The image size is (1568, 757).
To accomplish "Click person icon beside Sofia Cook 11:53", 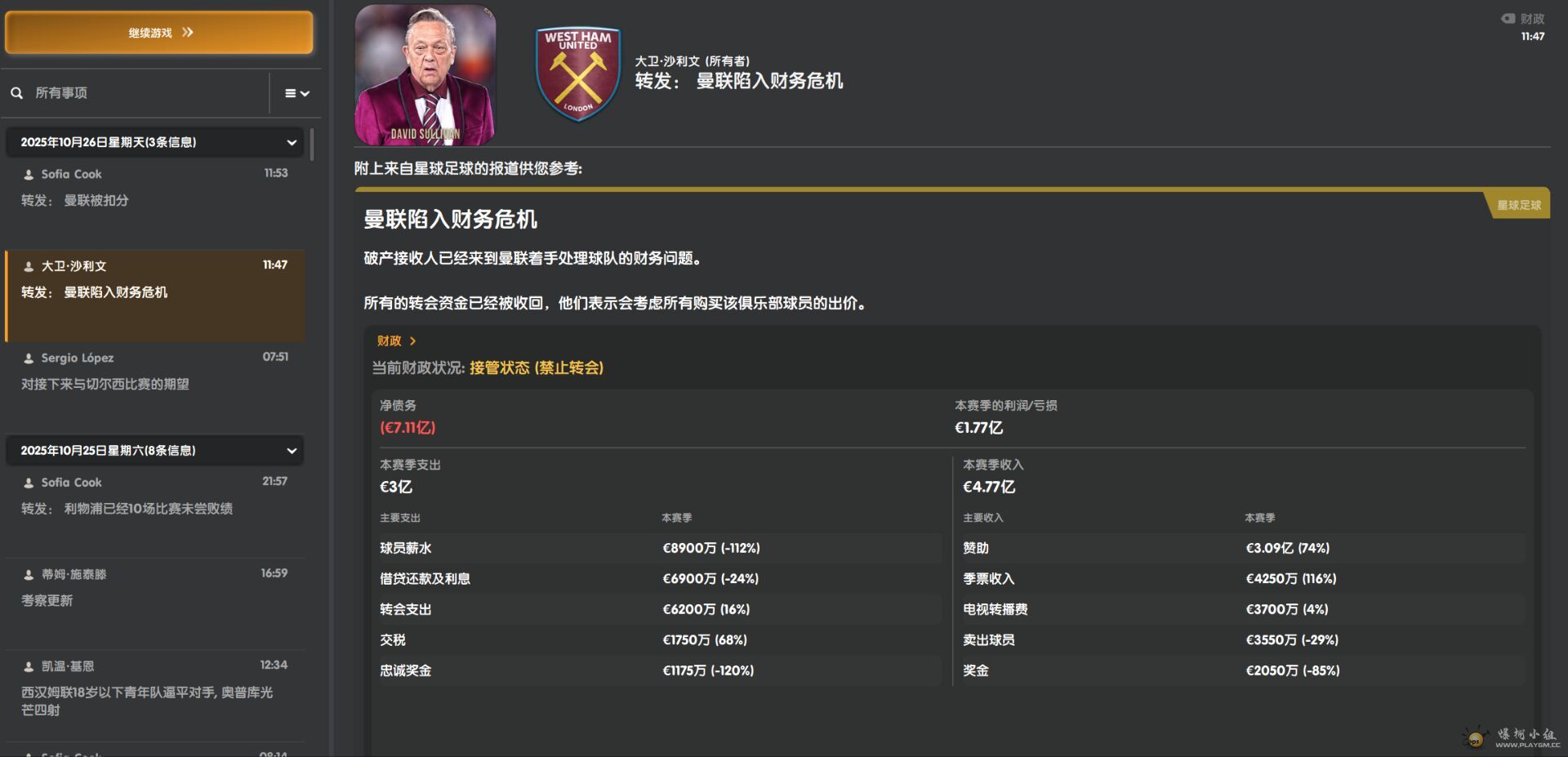I will pos(29,175).
